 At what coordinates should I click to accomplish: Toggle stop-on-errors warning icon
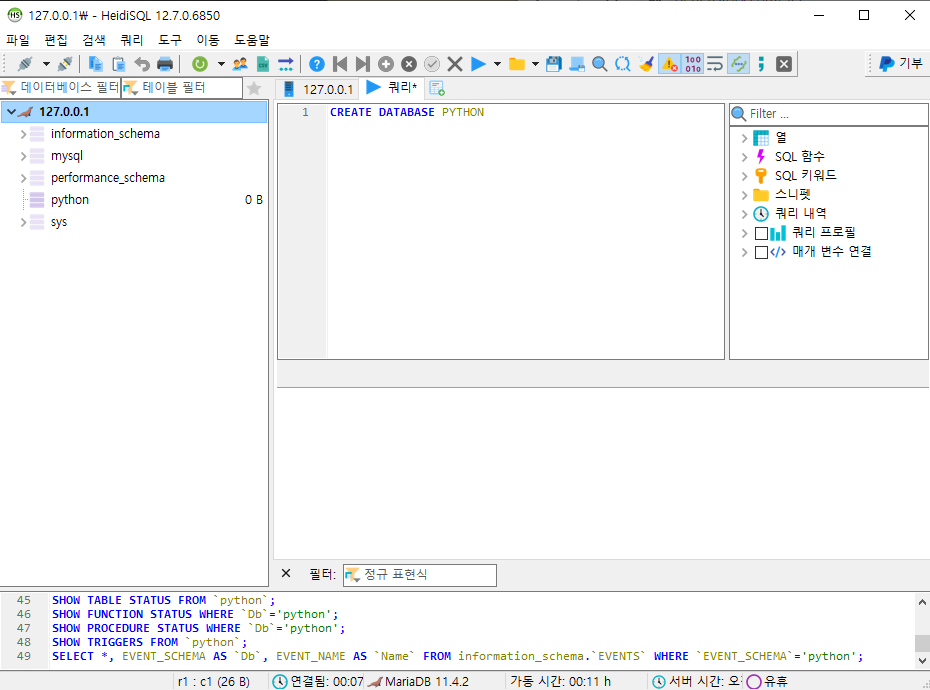click(670, 63)
